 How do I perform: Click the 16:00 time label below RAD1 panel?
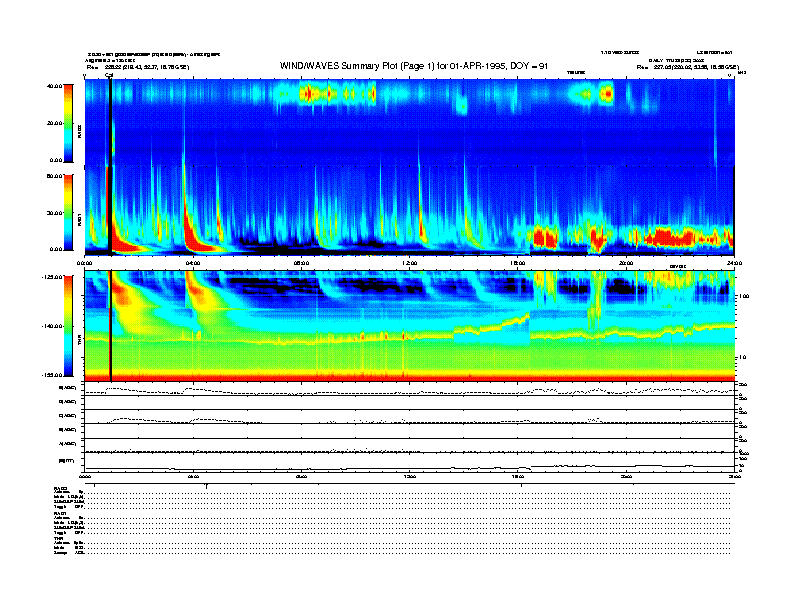[518, 263]
